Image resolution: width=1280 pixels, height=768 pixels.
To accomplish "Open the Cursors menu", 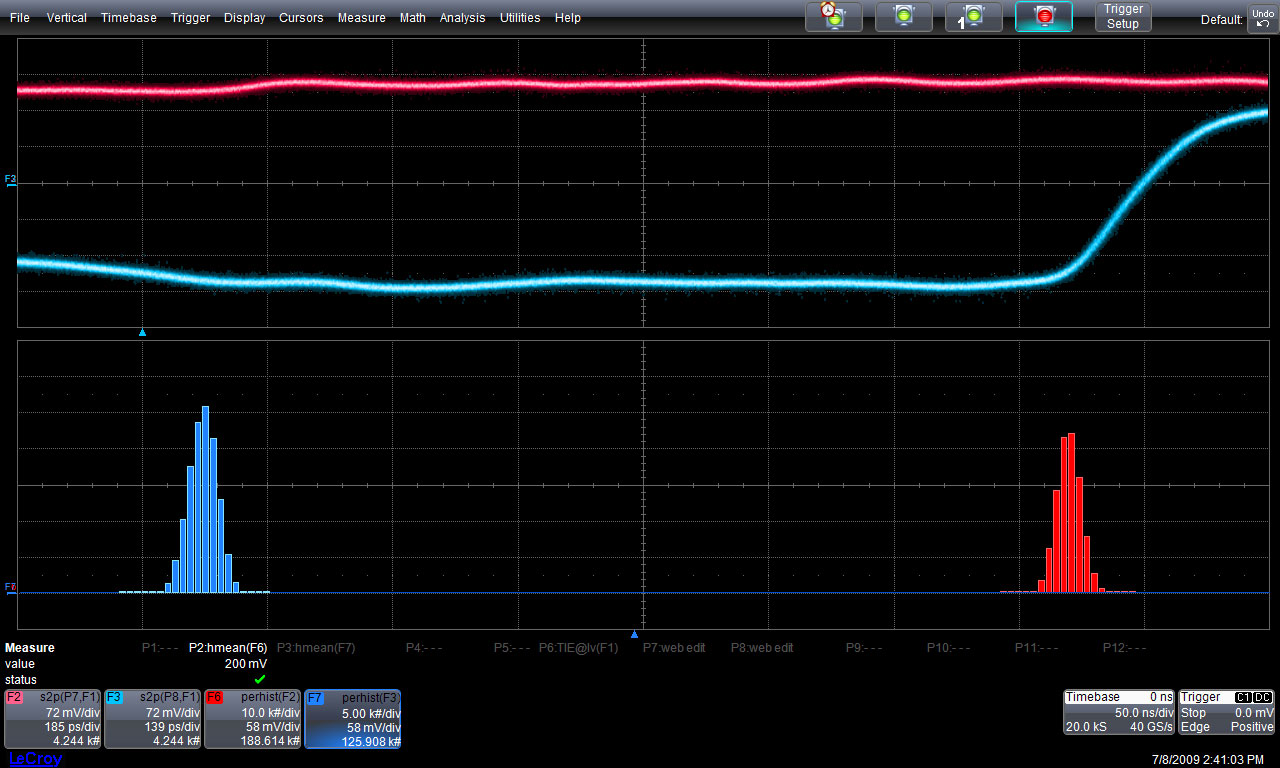I will click(301, 18).
